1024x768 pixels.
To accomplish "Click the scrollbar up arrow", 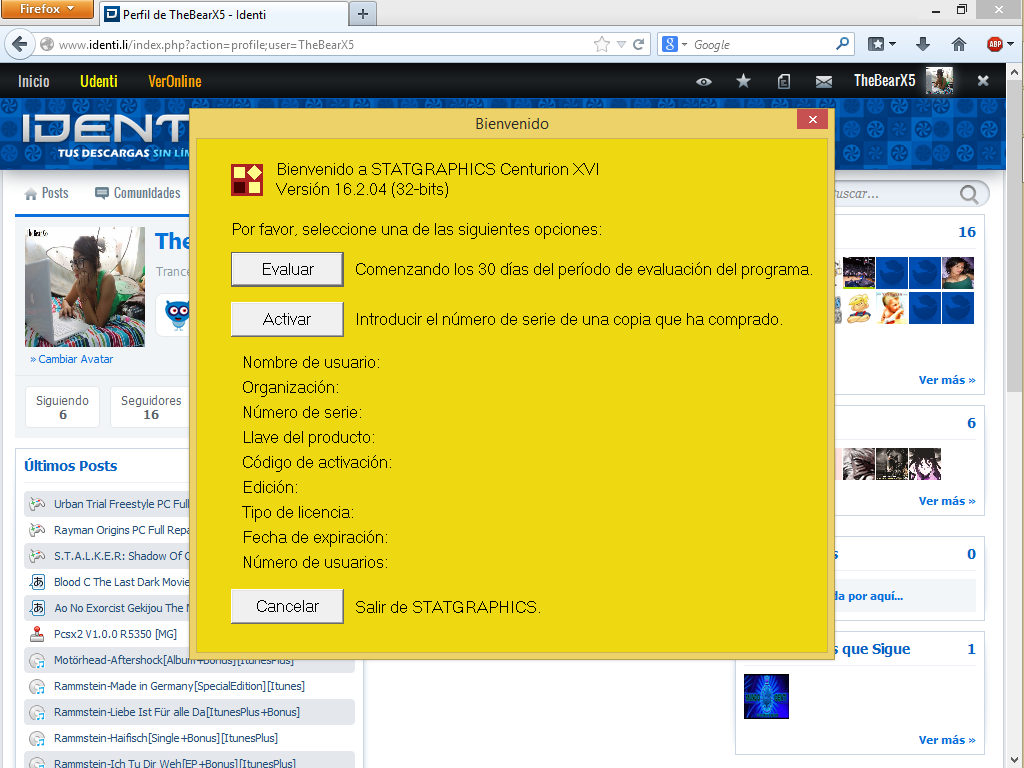I will [x=1015, y=71].
